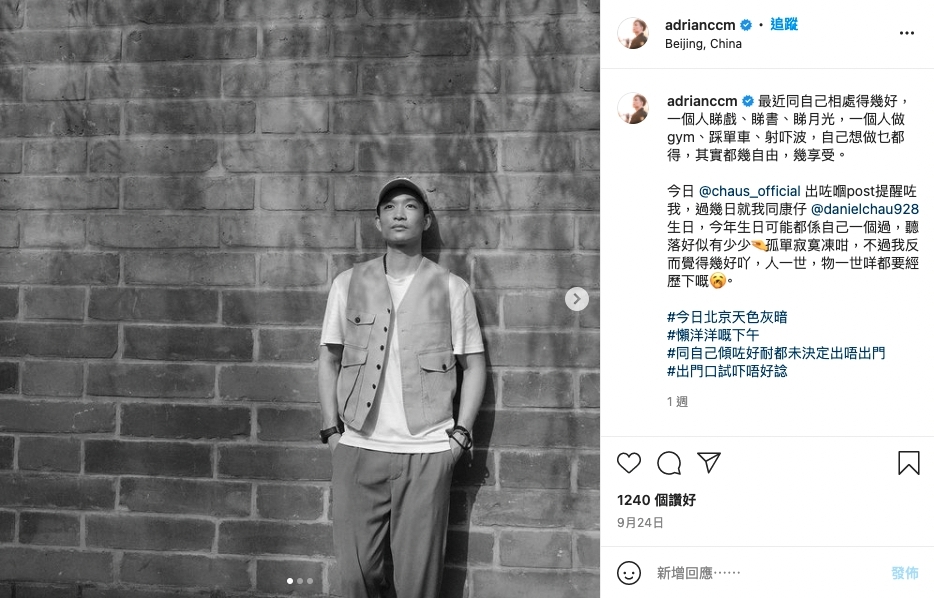Viewport: 934px width, 598px height.
Task: Open the Beijing, China location link
Action: click(703, 44)
